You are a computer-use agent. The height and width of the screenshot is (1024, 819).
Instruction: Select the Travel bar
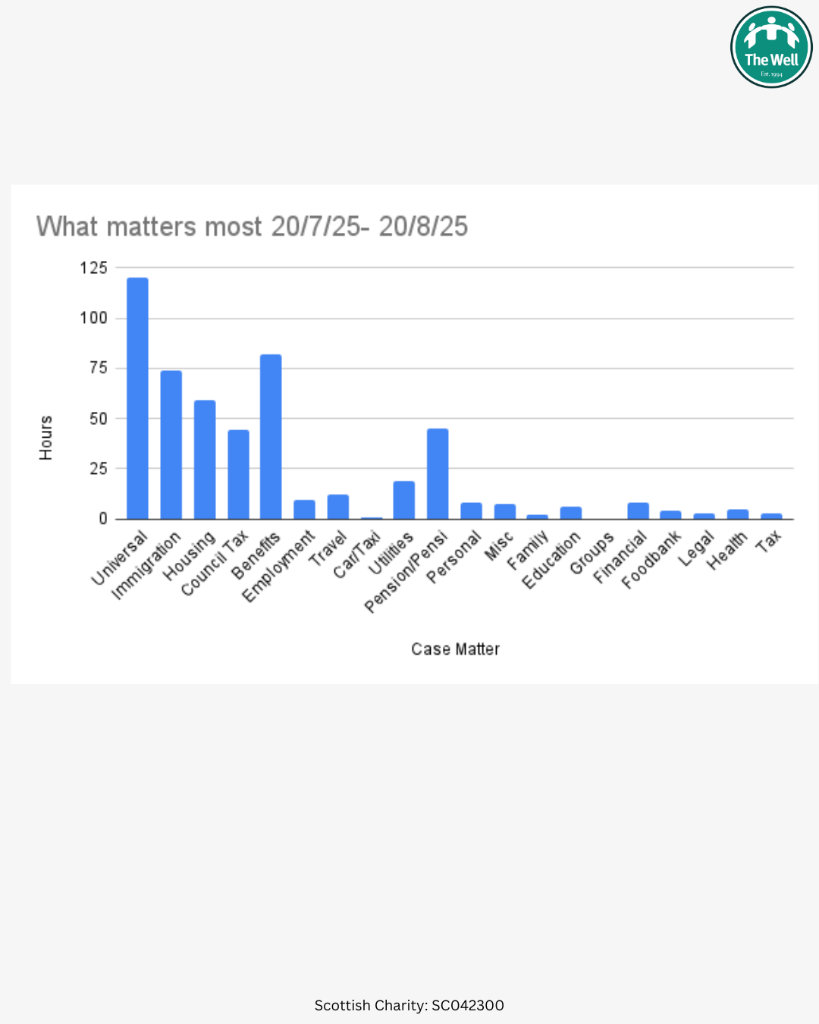point(338,507)
